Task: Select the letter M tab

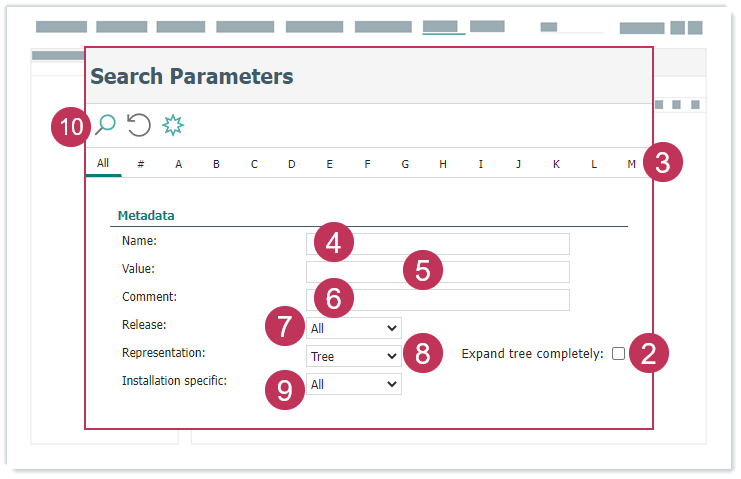Action: point(631,164)
